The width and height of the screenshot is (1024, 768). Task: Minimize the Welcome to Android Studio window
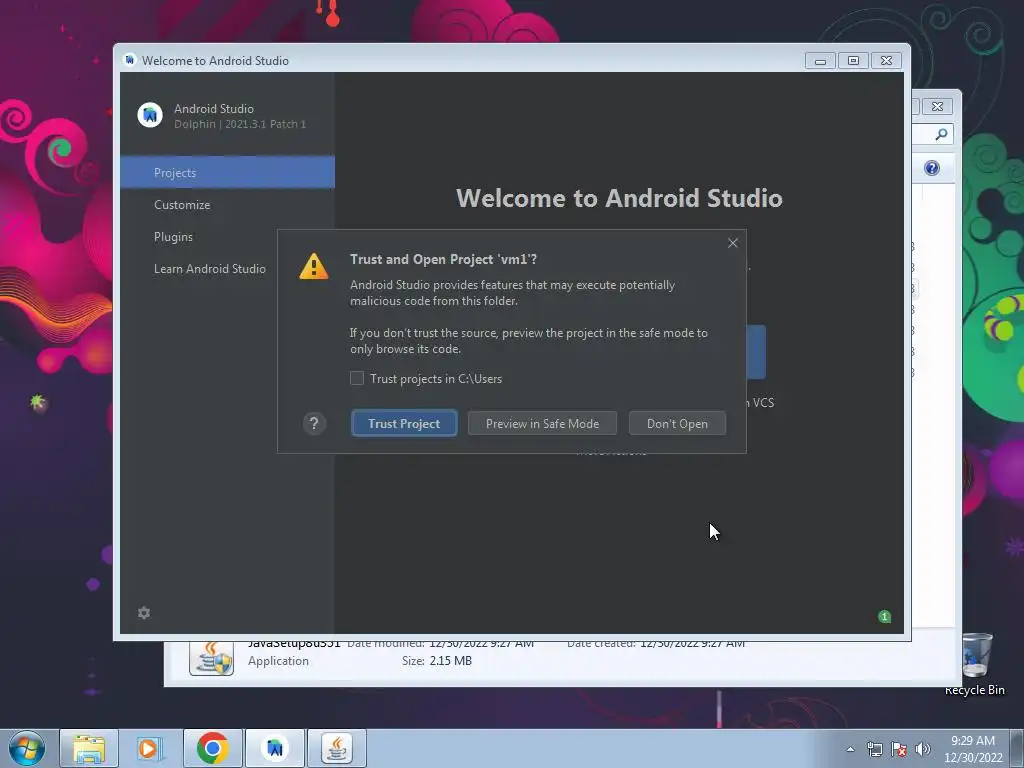pyautogui.click(x=820, y=61)
